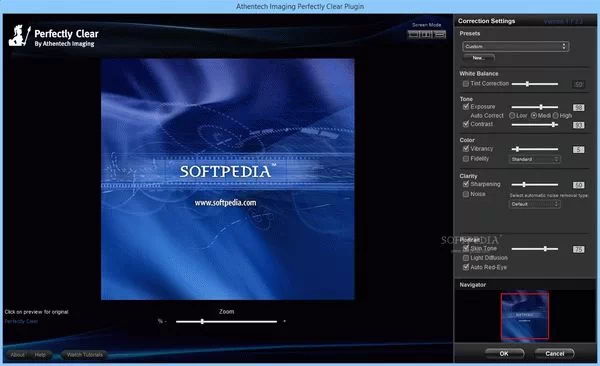This screenshot has width=600, height=366.
Task: Click the Sharpening slider handle
Action: click(x=524, y=185)
